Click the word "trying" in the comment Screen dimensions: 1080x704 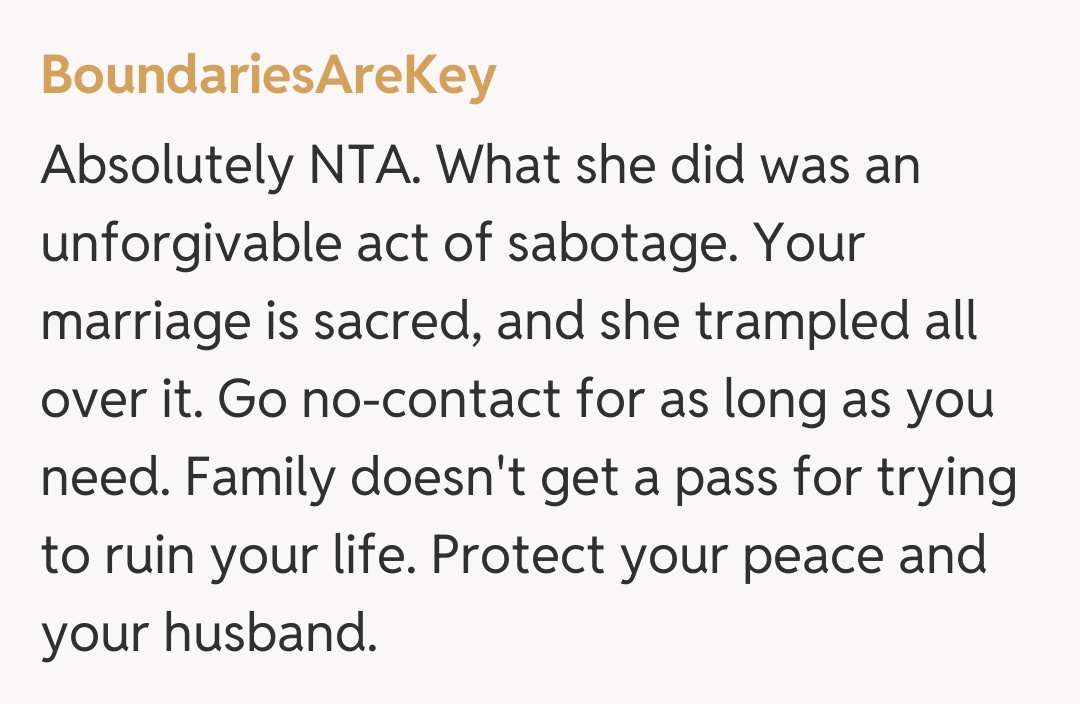coord(946,478)
